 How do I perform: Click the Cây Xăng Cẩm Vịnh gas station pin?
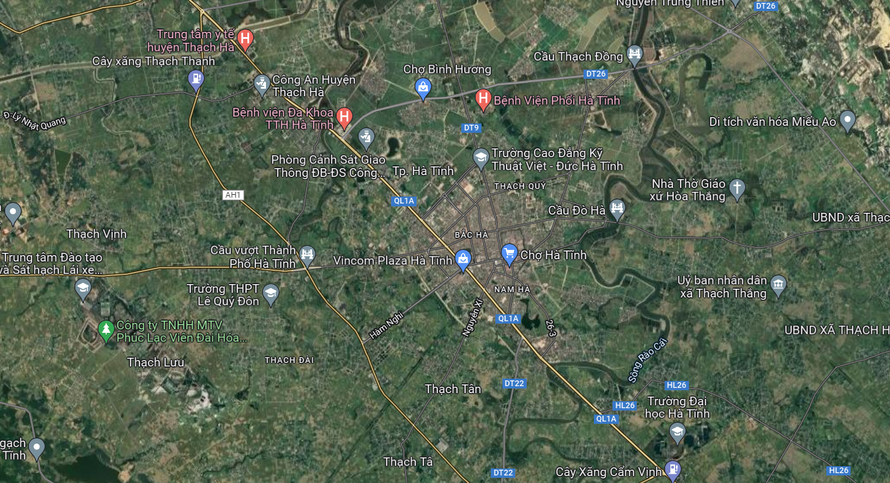(673, 469)
